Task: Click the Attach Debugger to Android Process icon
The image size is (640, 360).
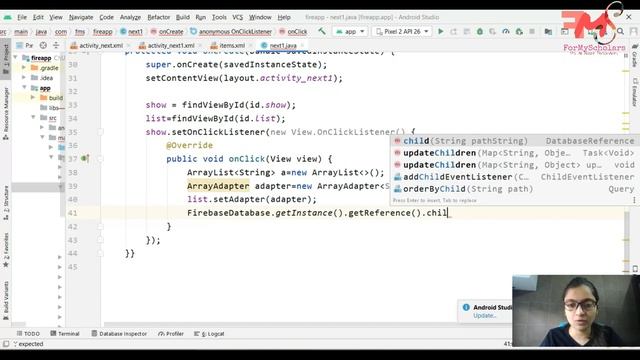Action: point(519,31)
